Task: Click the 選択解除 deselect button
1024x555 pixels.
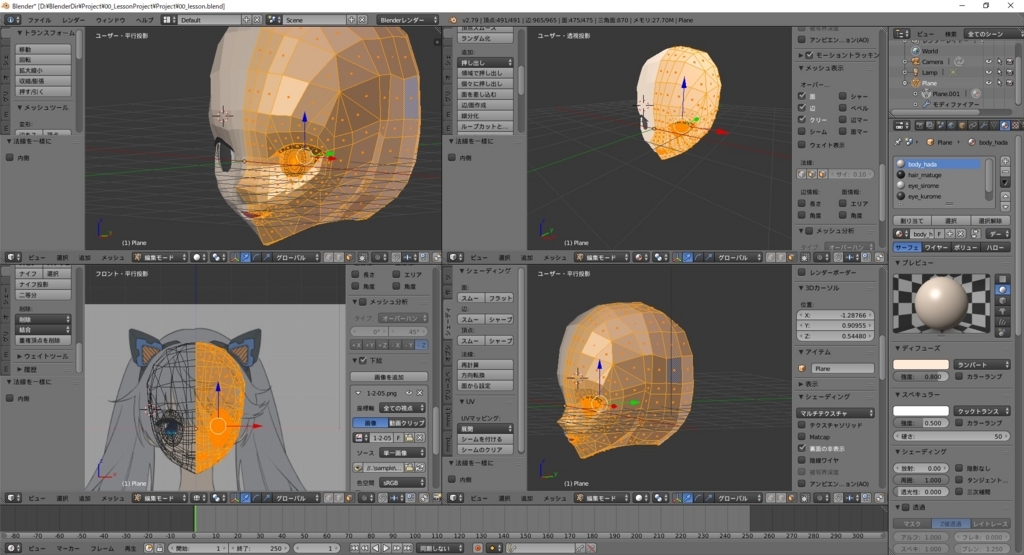Action: click(990, 221)
